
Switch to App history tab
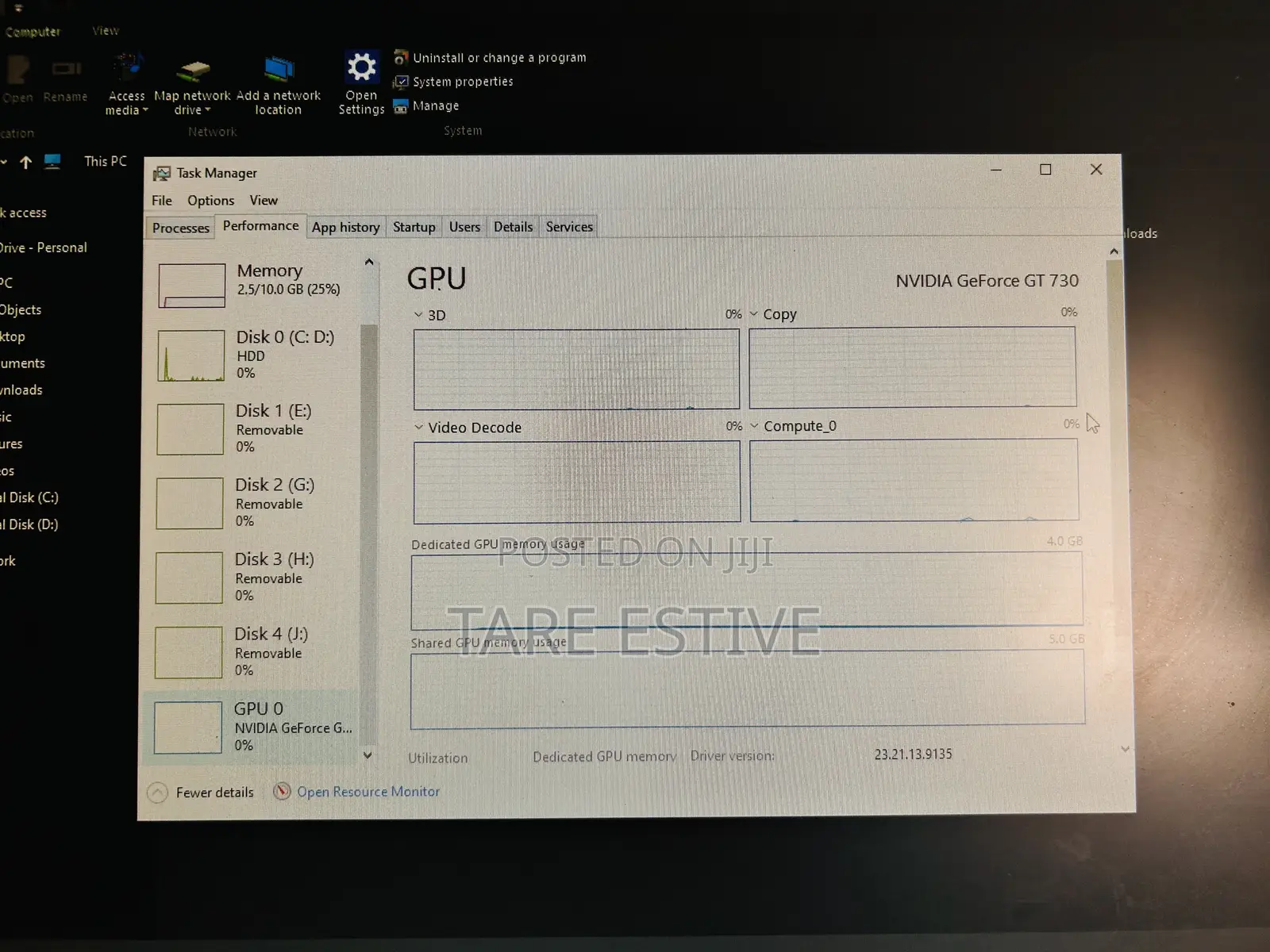click(x=345, y=227)
